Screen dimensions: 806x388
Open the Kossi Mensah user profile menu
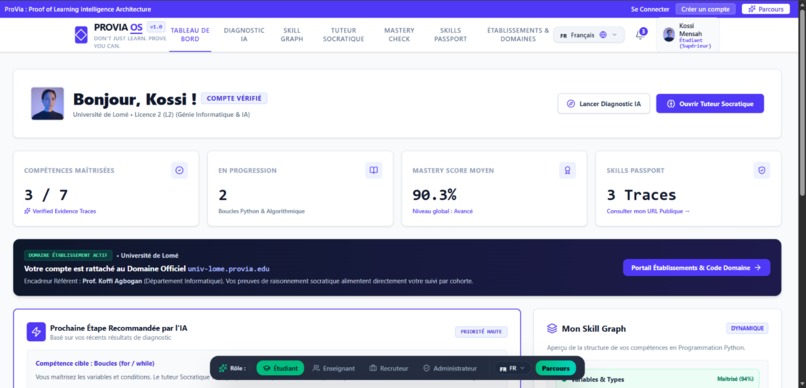[x=688, y=35]
